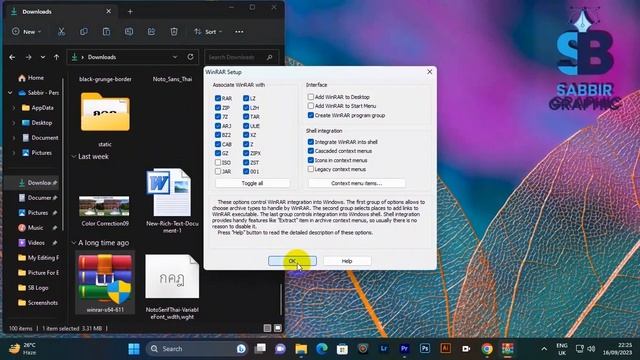Click Cut icon in Explorer toolbar
Image resolution: width=640 pixels, height=360 pixels.
click(61, 31)
